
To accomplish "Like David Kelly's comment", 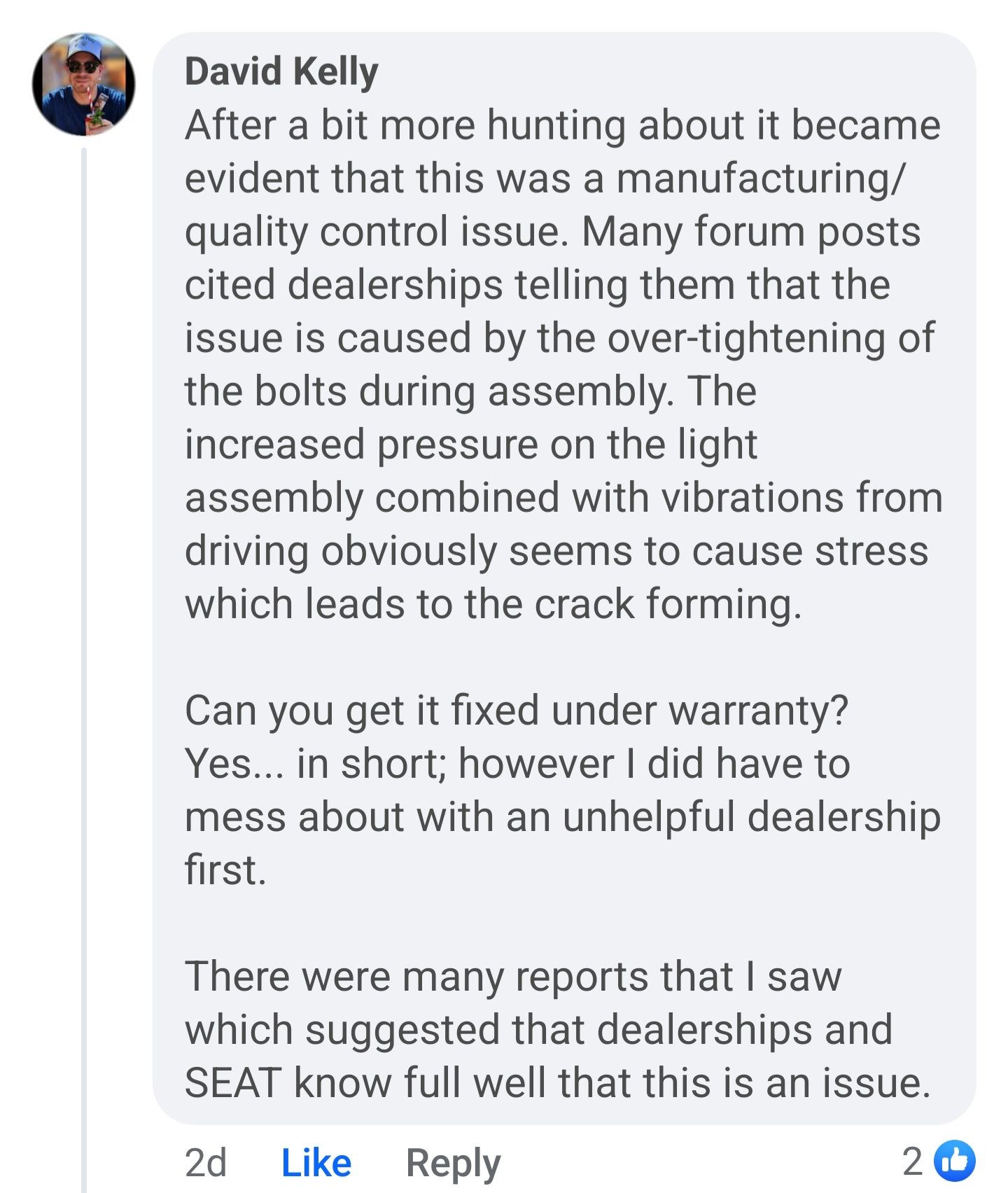I will point(316,1162).
